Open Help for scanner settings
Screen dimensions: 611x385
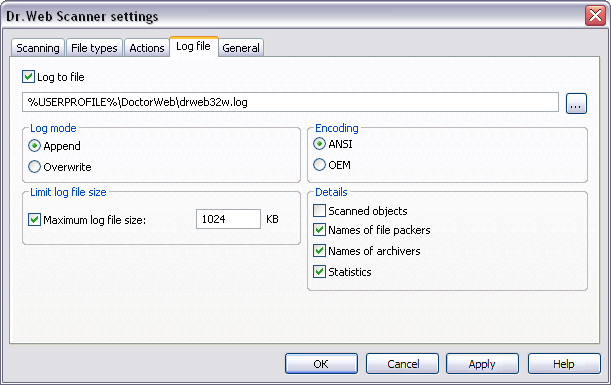click(564, 364)
